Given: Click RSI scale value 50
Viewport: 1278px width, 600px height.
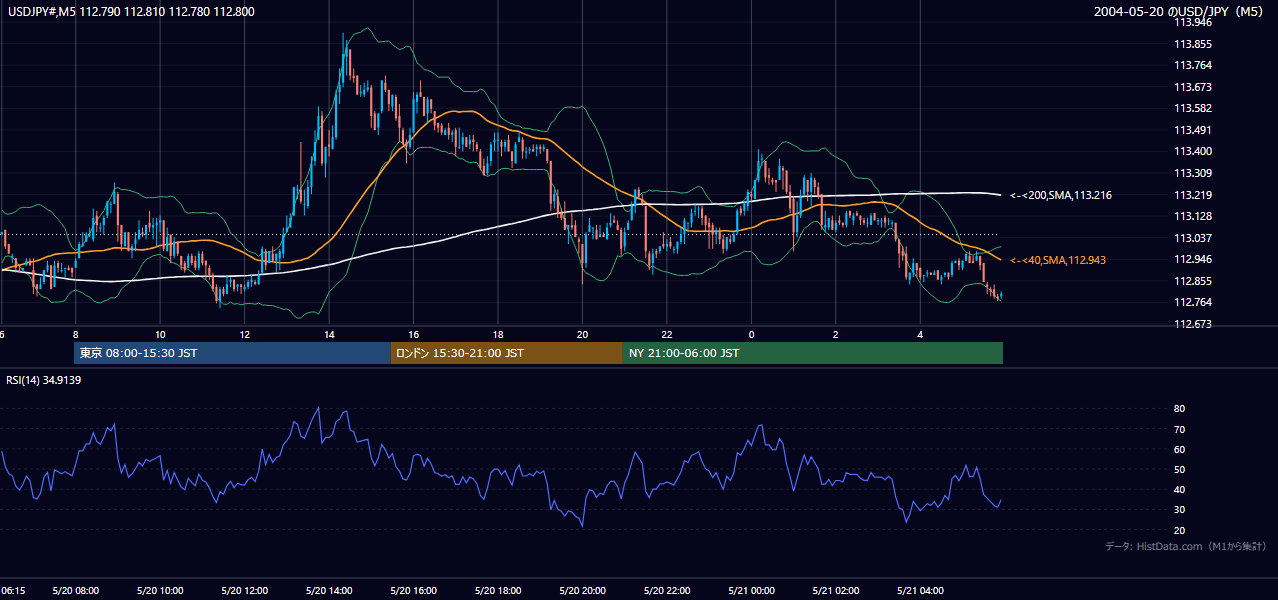Looking at the screenshot, I should (x=1180, y=469).
